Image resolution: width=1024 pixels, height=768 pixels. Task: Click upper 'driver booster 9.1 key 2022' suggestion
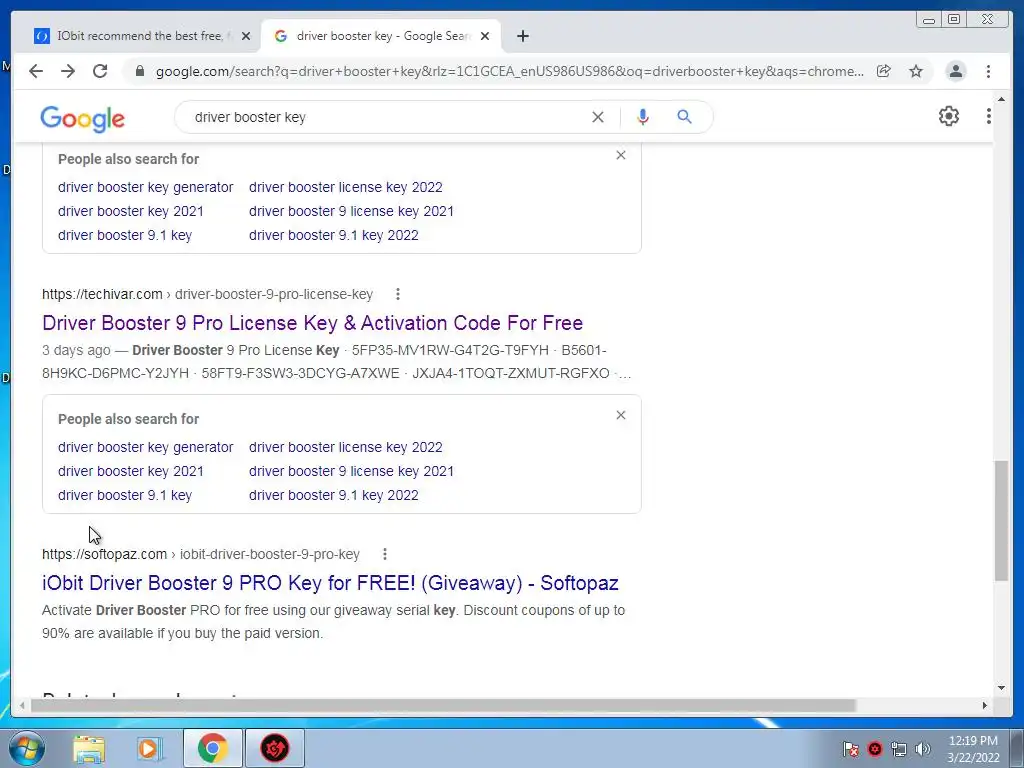pyautogui.click(x=334, y=236)
